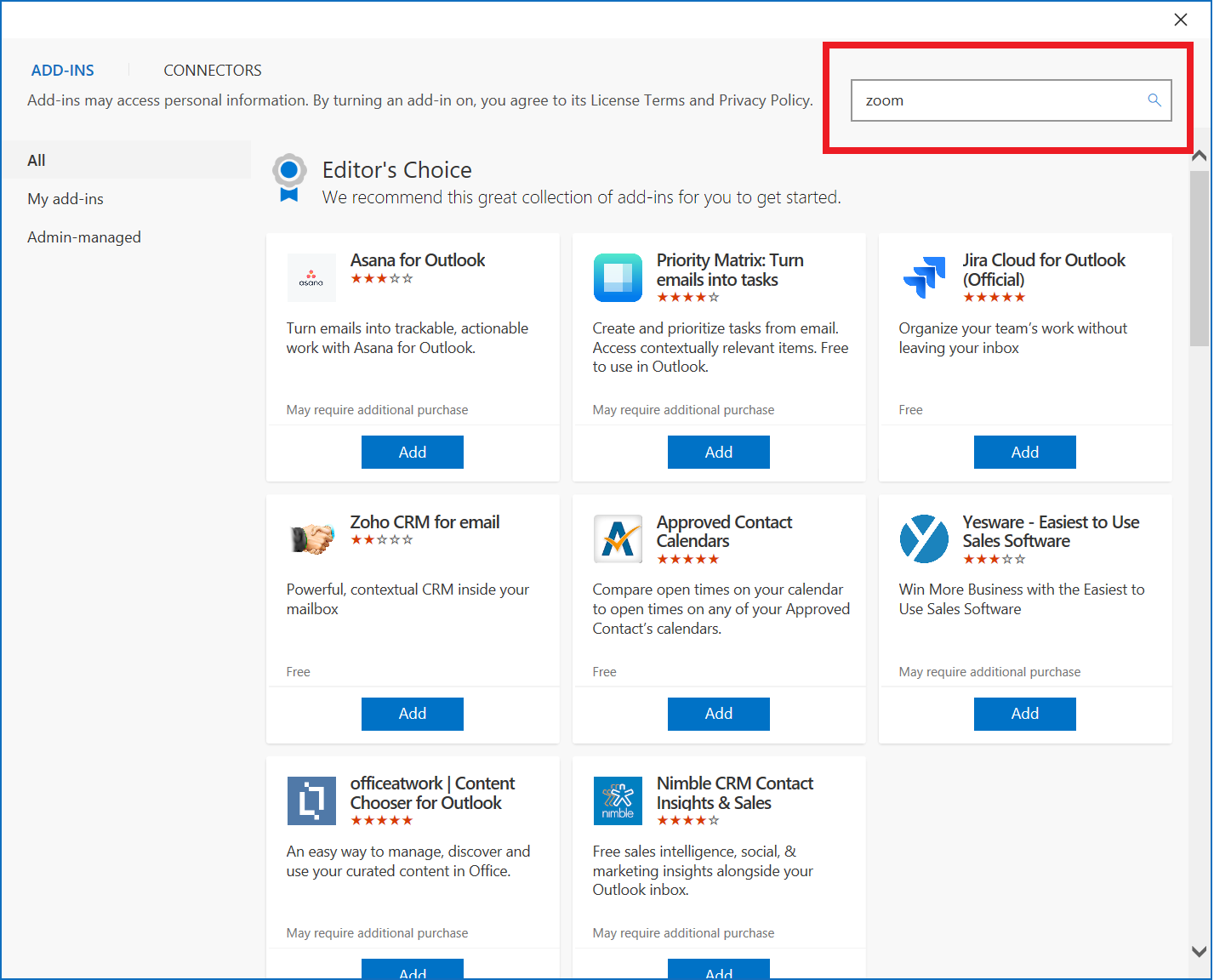Click the Jira Cloud for Outlook logo

tap(924, 277)
